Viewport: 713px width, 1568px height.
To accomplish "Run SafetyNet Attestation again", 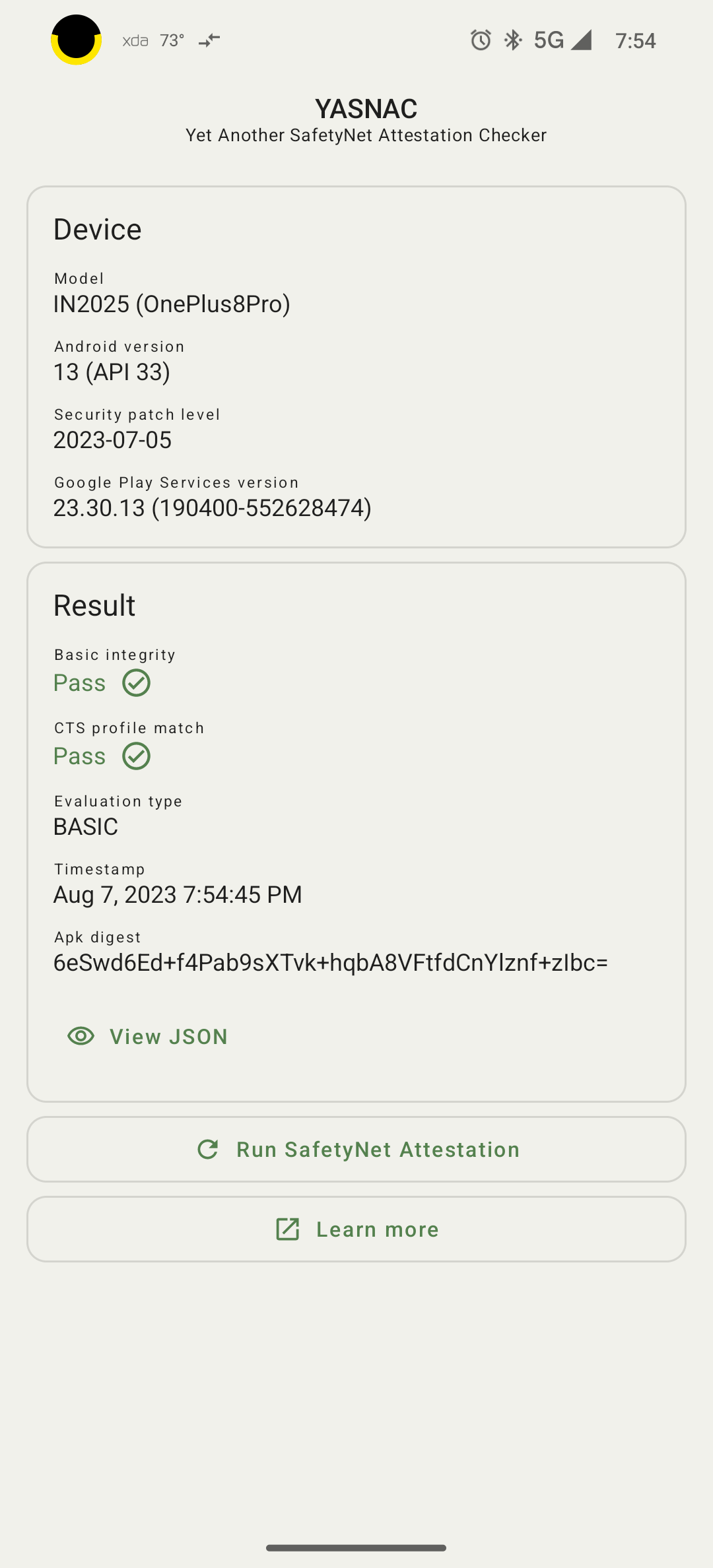I will [356, 1149].
